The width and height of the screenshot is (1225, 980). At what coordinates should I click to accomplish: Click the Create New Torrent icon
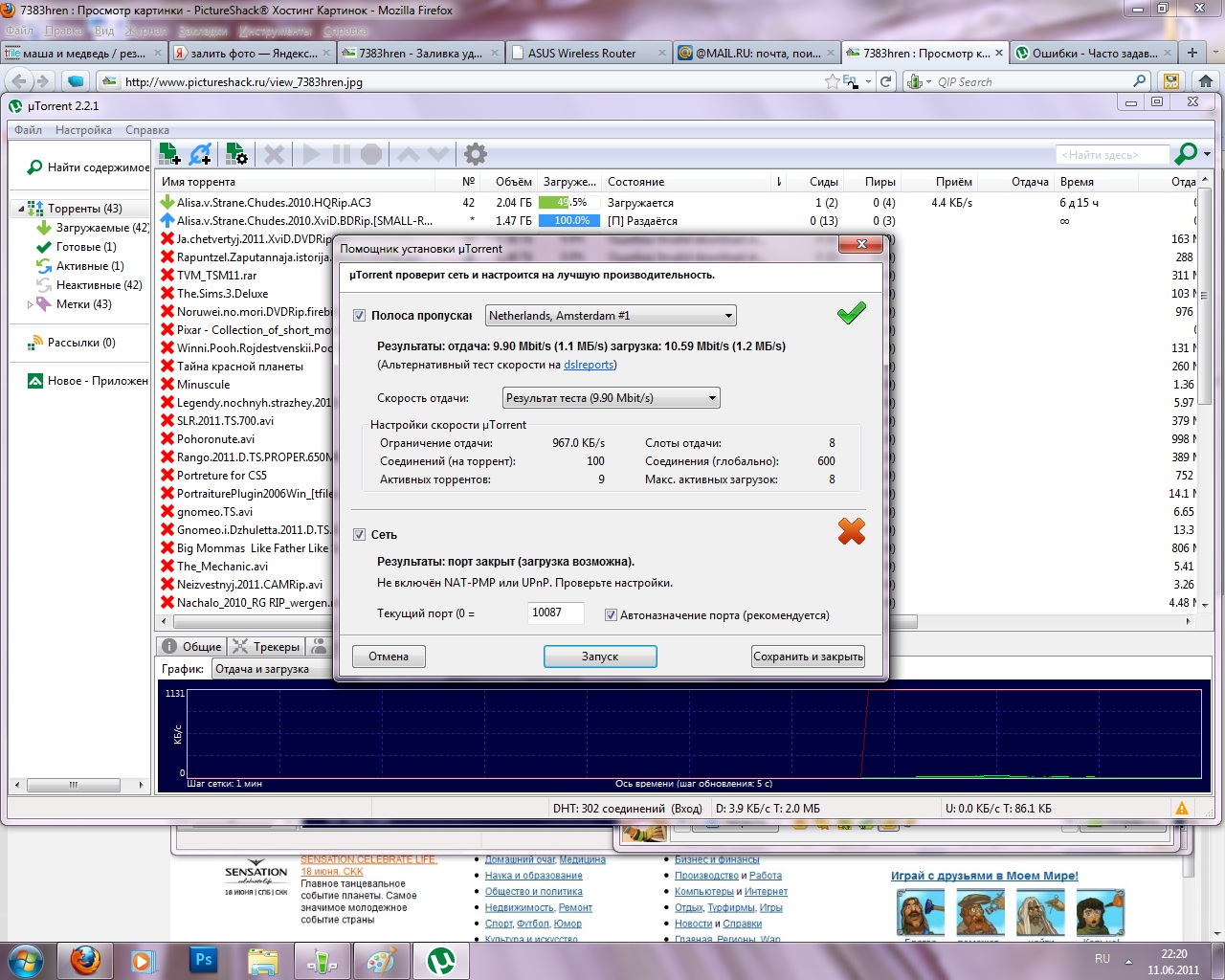click(x=235, y=154)
